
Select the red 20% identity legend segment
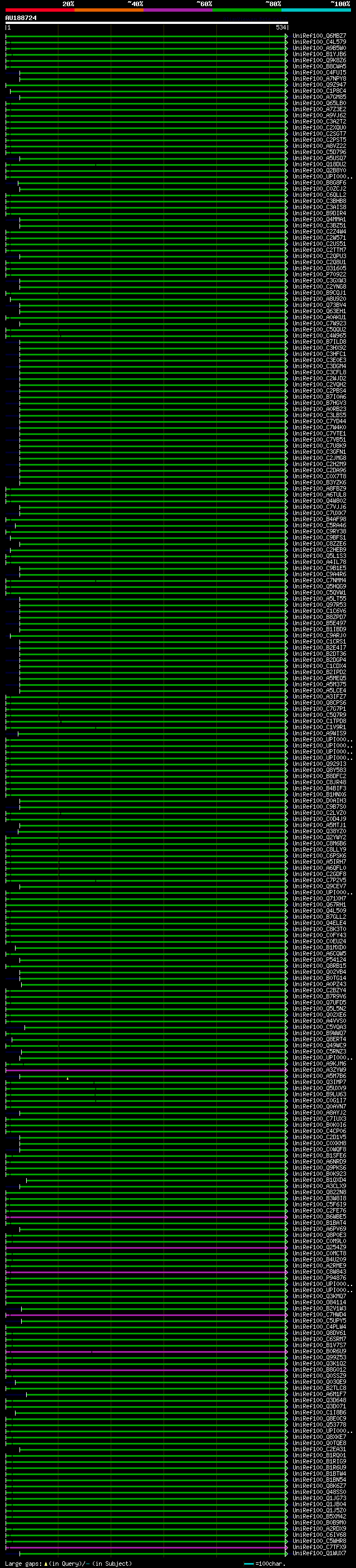pyautogui.click(x=40, y=10)
